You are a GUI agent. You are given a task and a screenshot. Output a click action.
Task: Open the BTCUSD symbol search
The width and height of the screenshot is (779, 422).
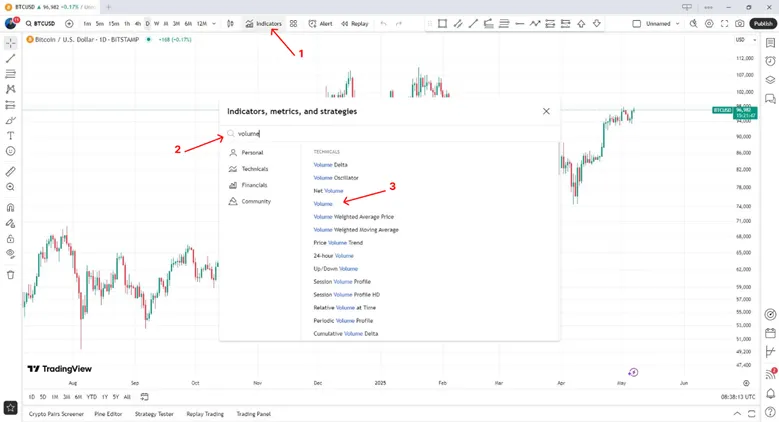40,23
